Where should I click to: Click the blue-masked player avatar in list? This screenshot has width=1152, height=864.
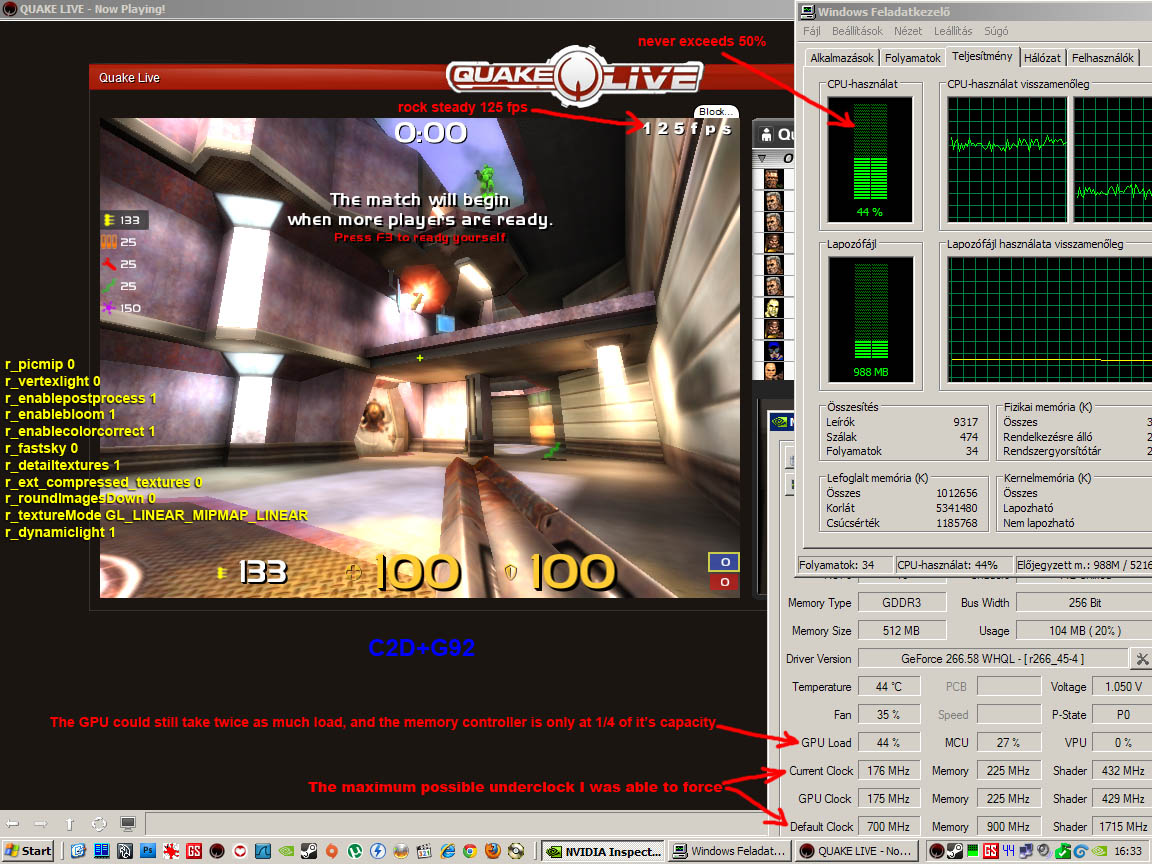773,350
